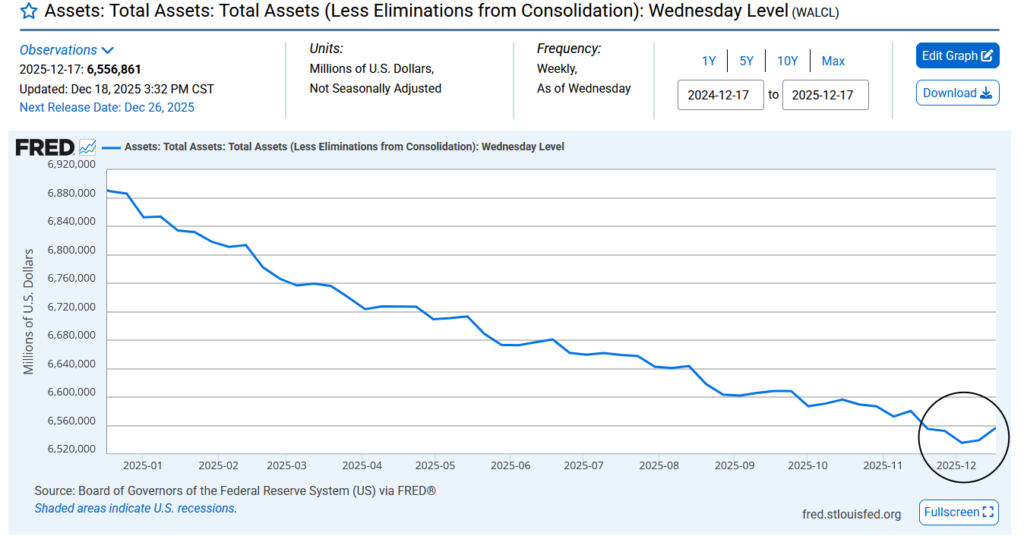Screen dimensions: 1024x536
Task: Click the As of Wednesday frequency text
Action: [584, 88]
